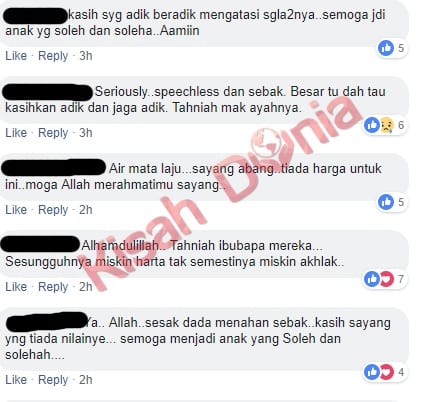Screen dimensions: 421x402
Task: Open the like reaction count on Air mata laju comment
Action: click(x=392, y=202)
